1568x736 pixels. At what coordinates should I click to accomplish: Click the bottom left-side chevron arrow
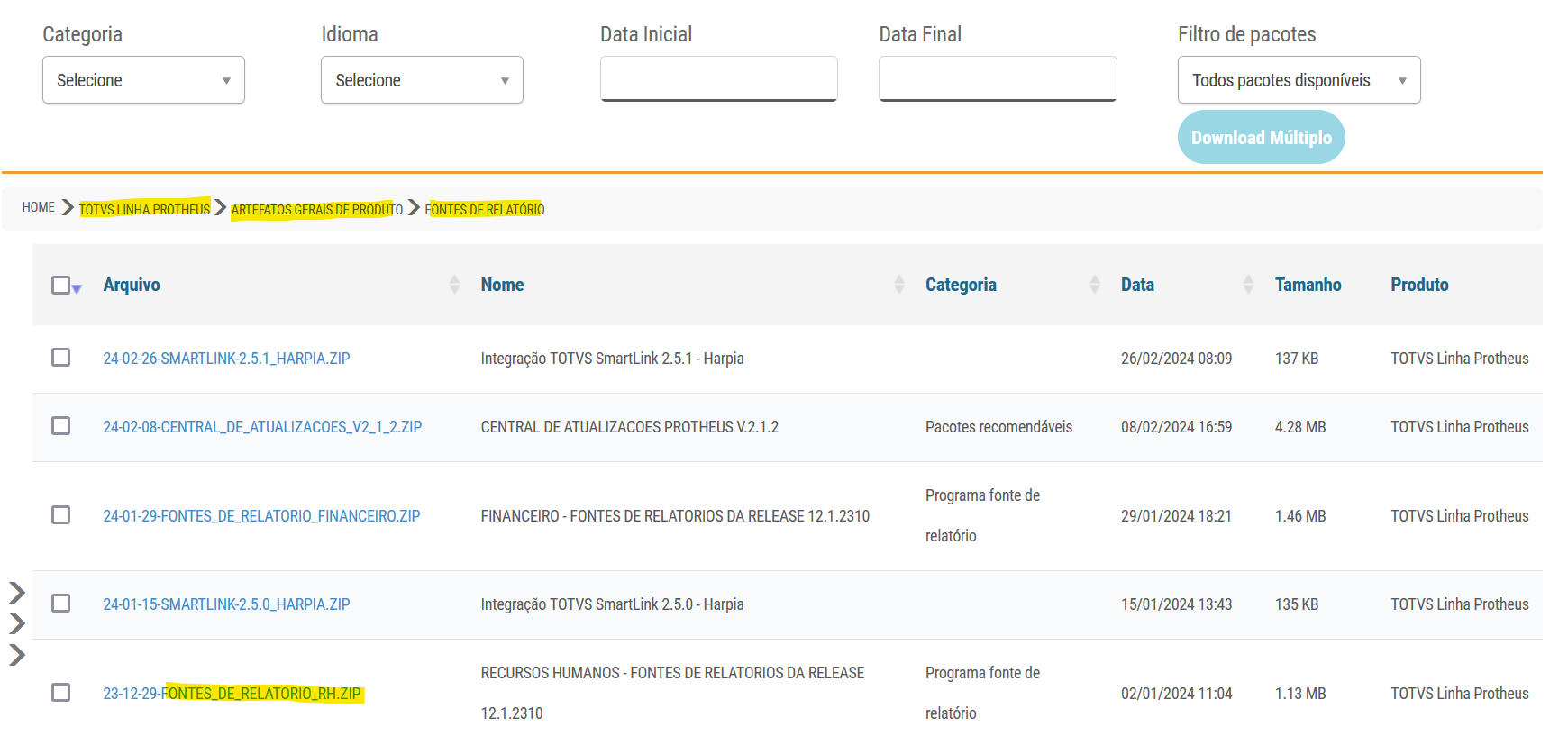coord(16,655)
